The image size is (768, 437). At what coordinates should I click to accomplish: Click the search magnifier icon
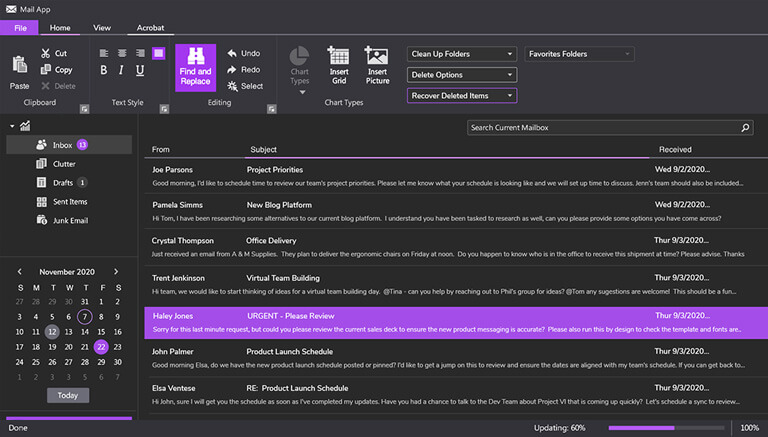pyautogui.click(x=745, y=128)
